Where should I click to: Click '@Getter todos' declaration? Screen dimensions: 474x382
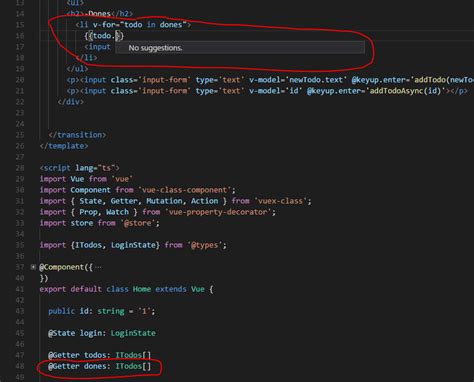point(99,355)
